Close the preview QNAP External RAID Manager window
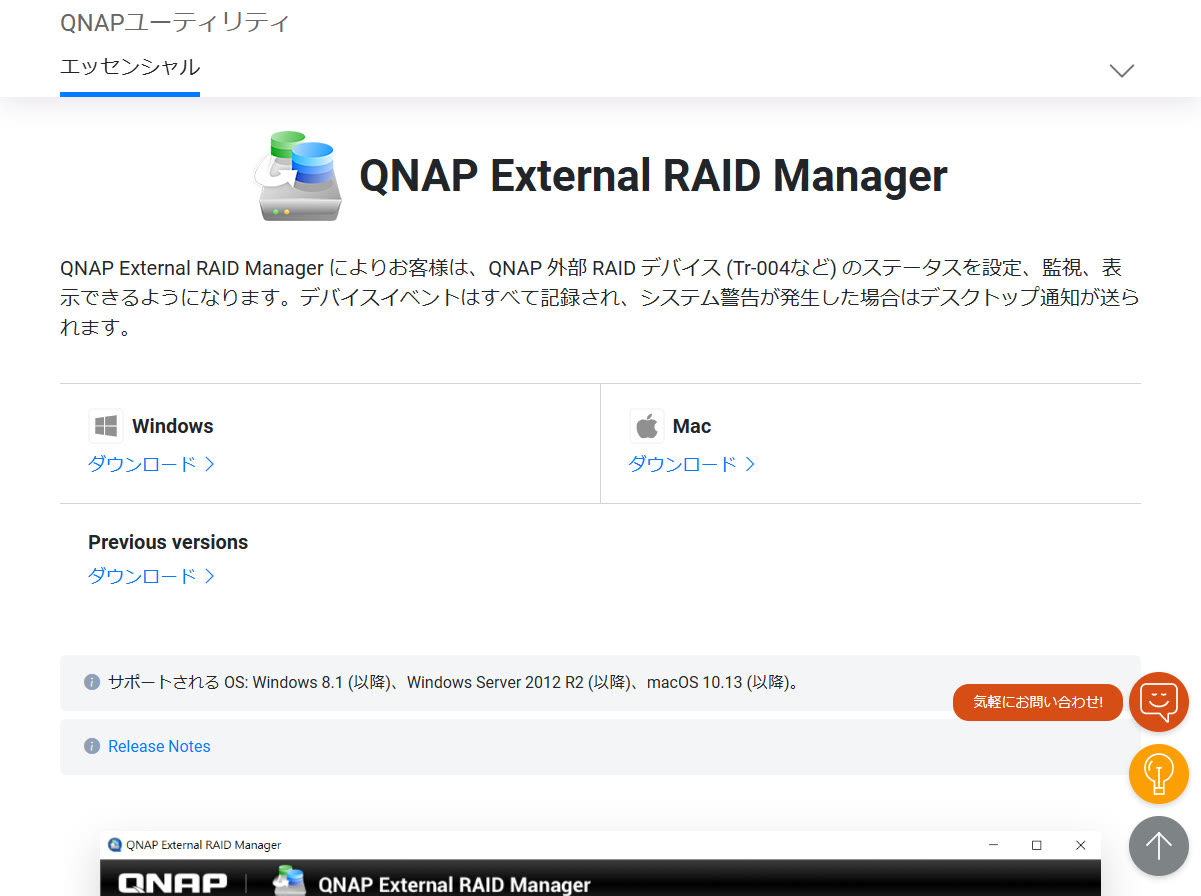This screenshot has height=896, width=1201. pyautogui.click(x=1081, y=845)
